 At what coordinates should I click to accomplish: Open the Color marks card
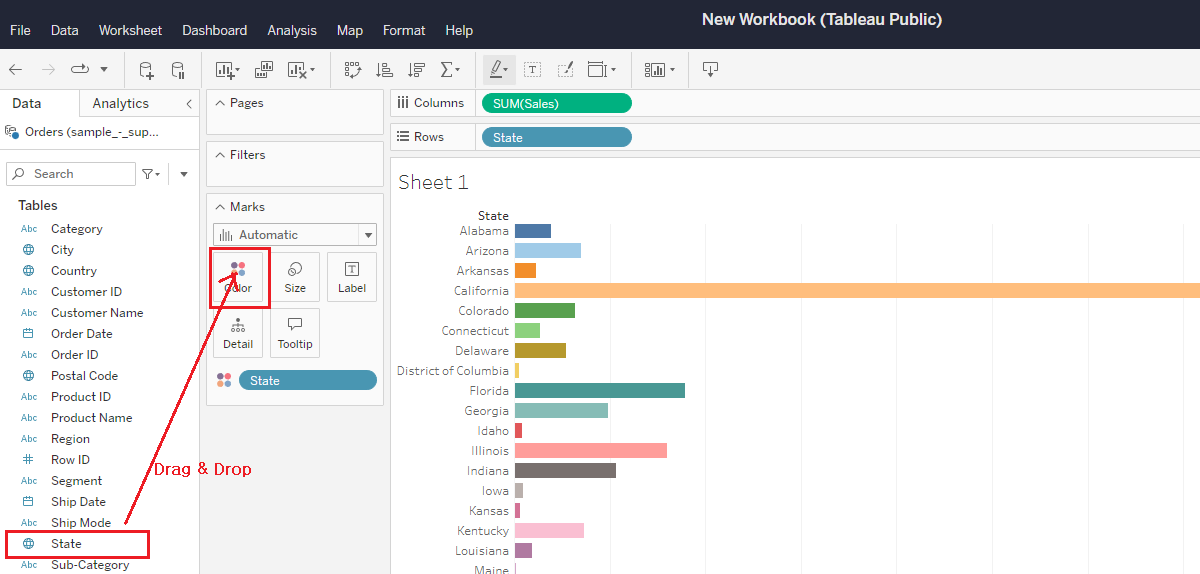tap(238, 277)
